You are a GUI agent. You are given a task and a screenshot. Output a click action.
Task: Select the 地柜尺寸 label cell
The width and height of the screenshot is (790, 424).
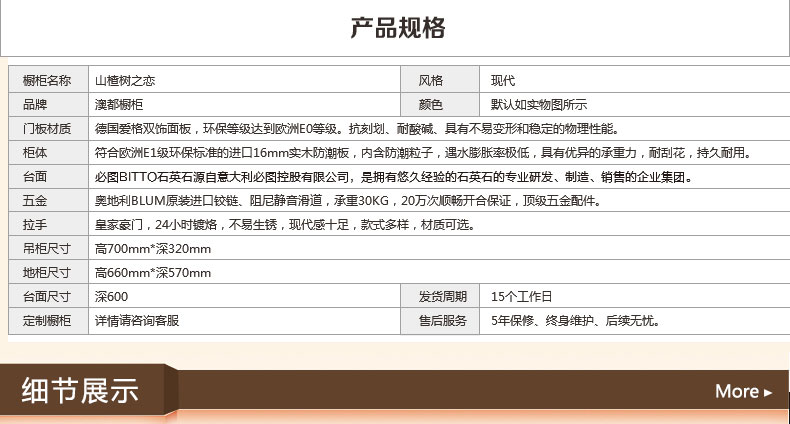pos(48,272)
